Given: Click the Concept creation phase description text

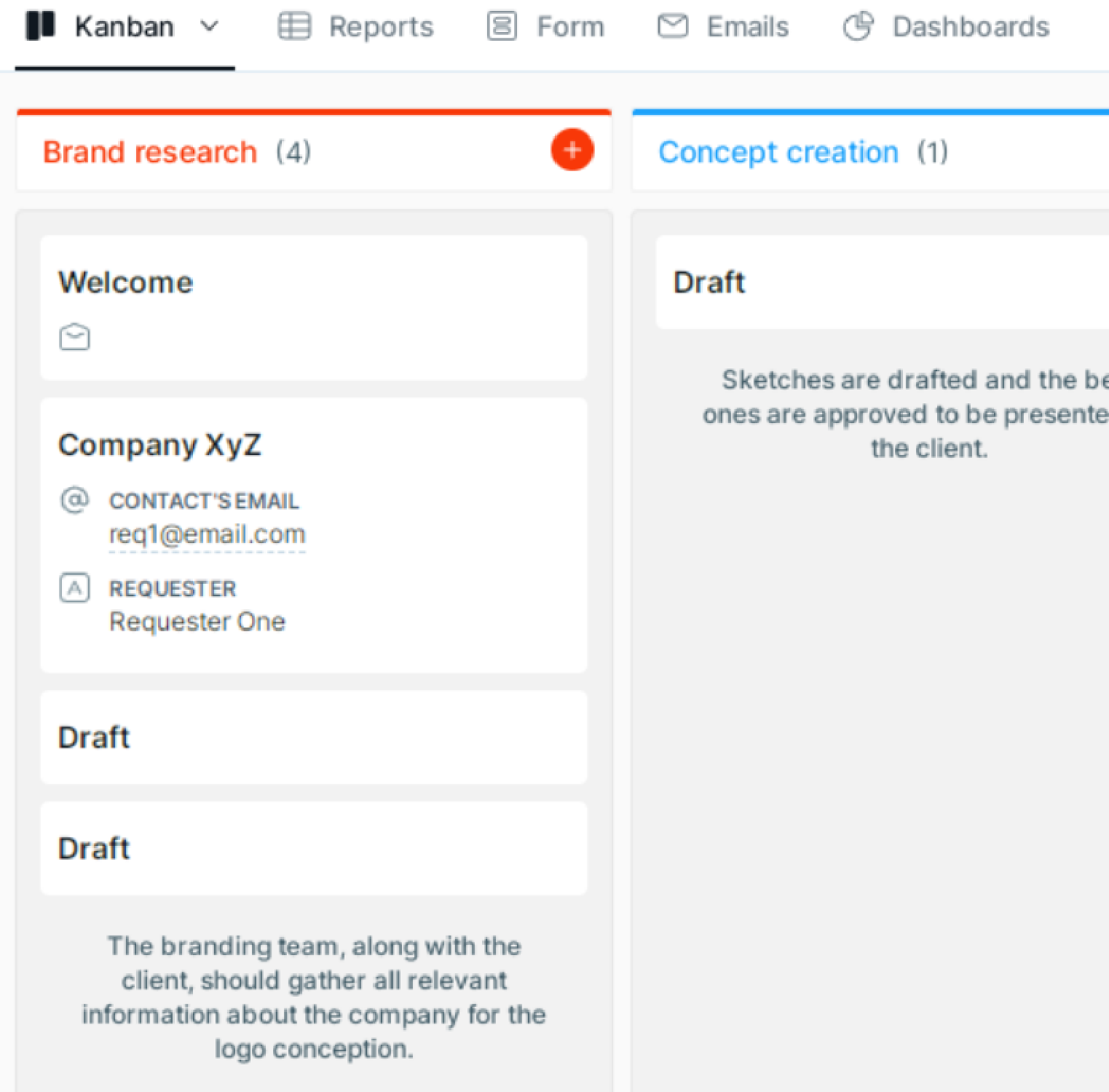Looking at the screenshot, I should point(907,414).
